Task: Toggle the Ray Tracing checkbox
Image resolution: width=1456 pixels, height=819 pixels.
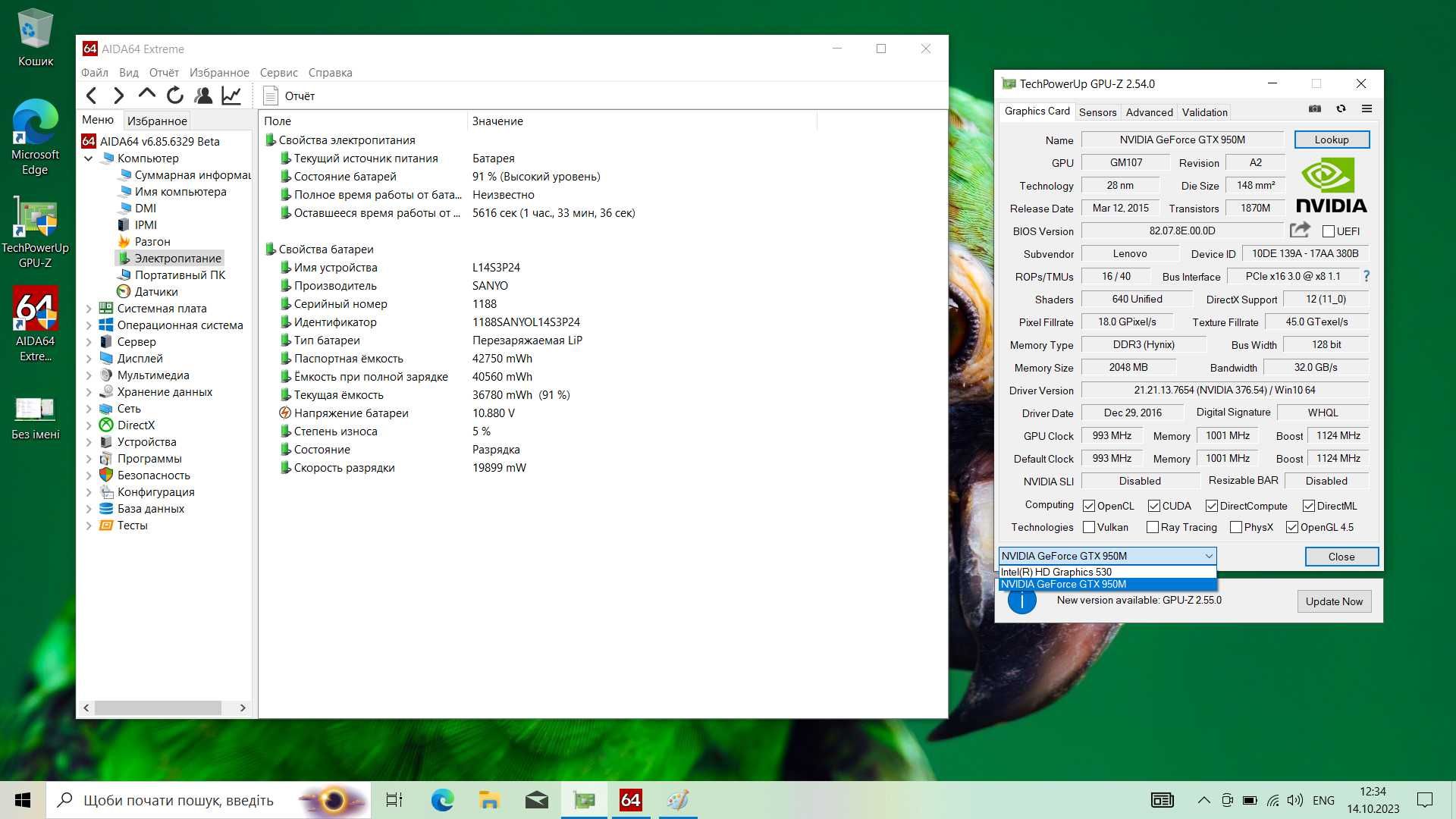Action: [x=1153, y=527]
